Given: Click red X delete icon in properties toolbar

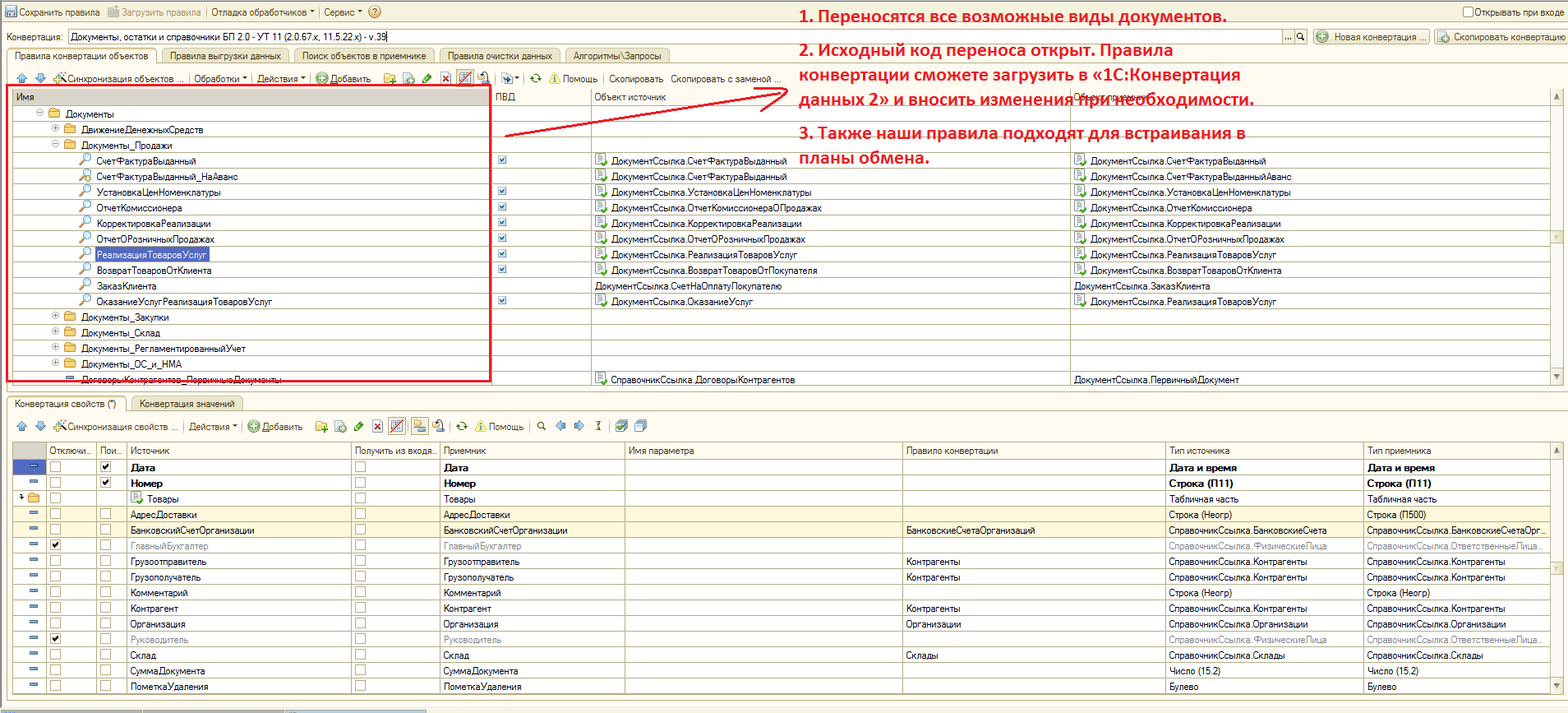Looking at the screenshot, I should 377,426.
